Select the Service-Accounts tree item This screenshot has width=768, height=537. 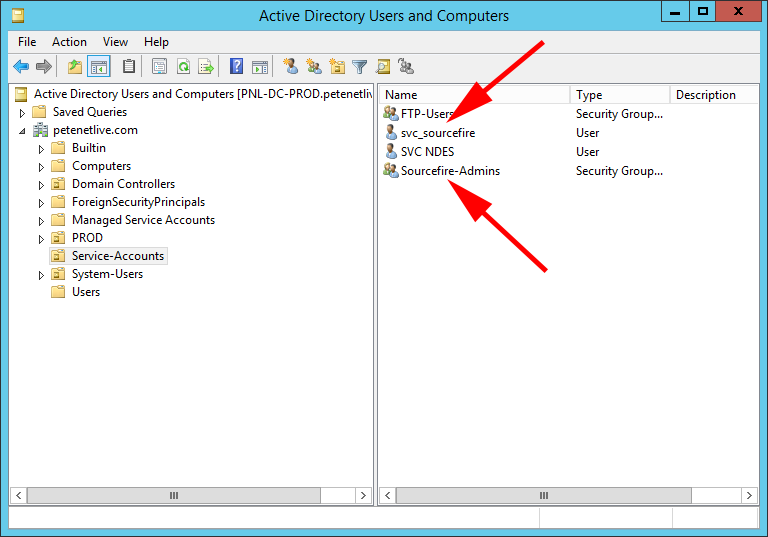pos(118,256)
